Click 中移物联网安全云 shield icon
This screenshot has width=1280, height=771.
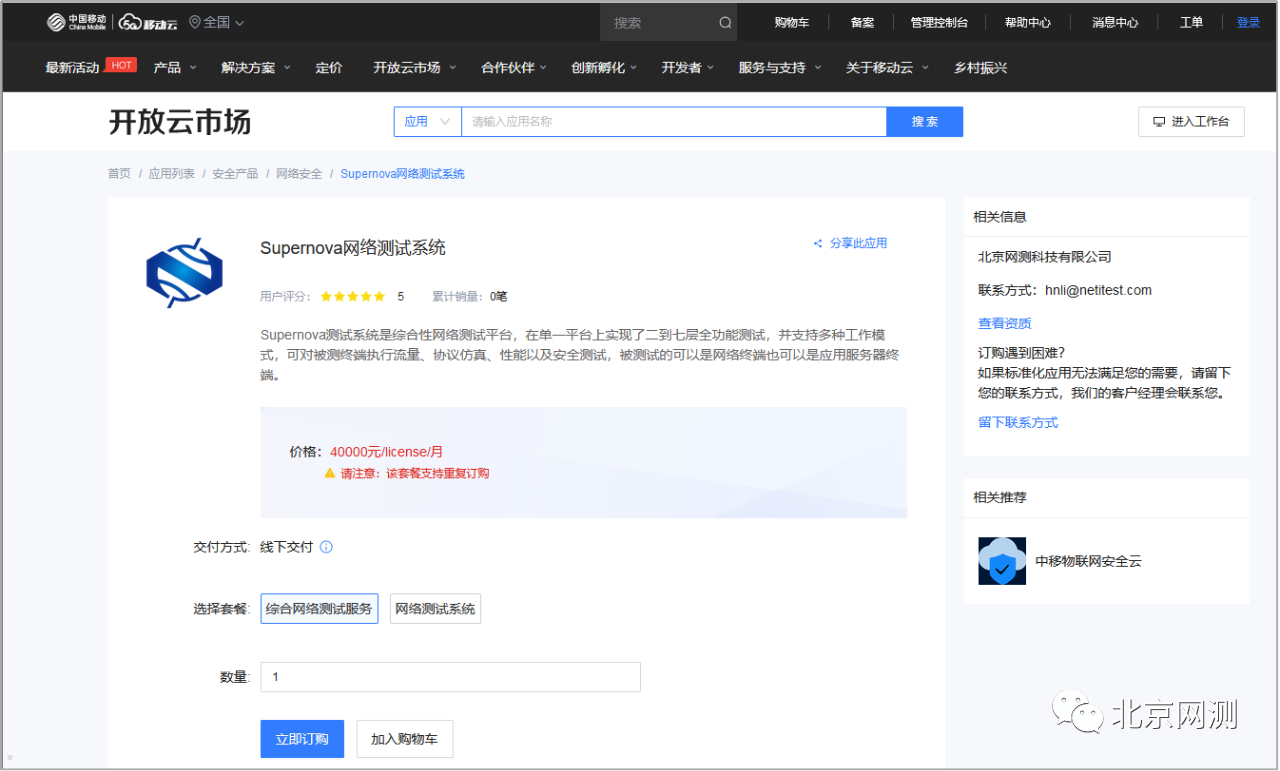pos(1002,561)
